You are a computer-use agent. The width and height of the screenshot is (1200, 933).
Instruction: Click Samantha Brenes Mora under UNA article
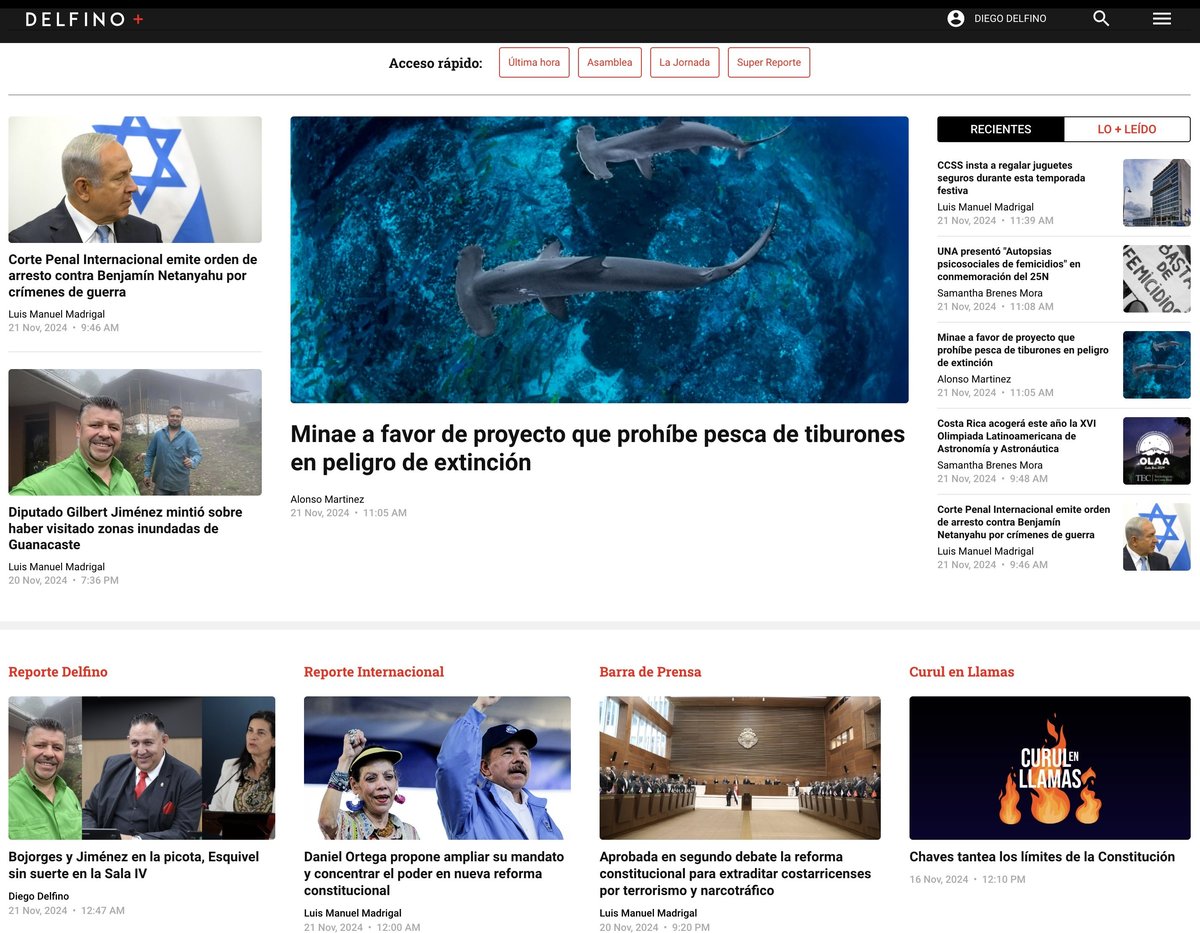990,293
